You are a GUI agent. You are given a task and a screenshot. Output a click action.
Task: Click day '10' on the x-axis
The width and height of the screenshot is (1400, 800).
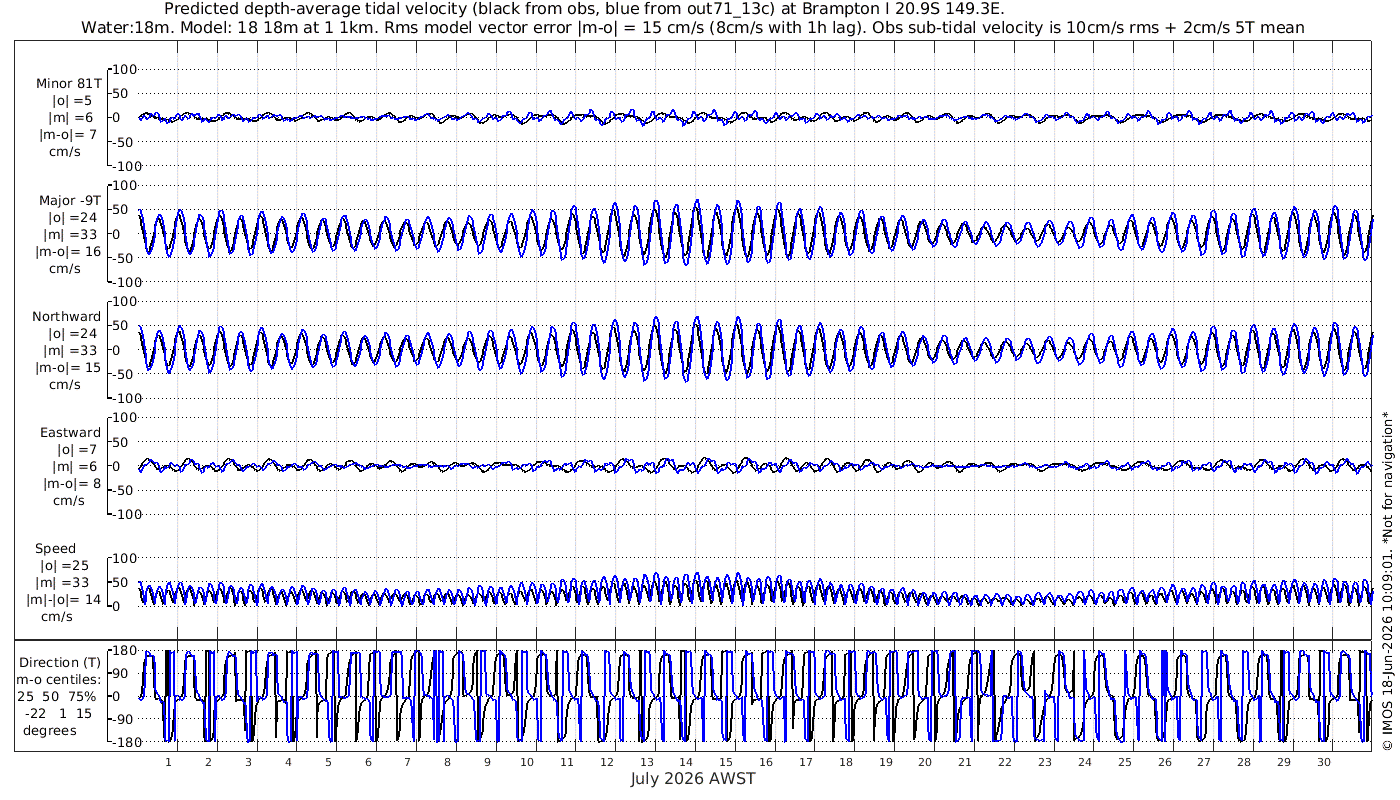point(527,761)
